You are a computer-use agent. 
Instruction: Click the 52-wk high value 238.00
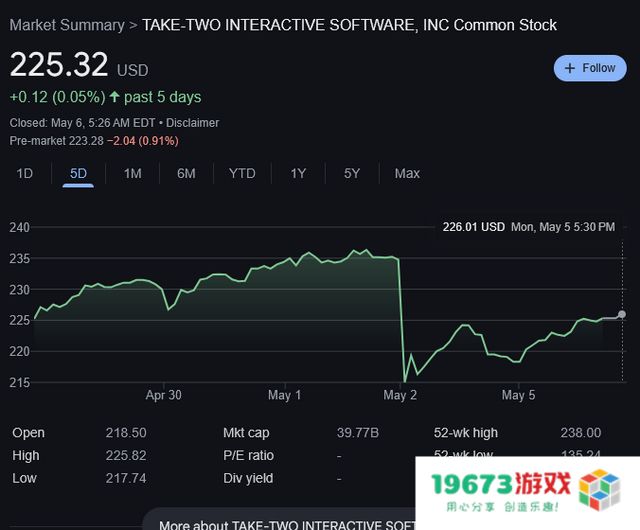pos(581,433)
